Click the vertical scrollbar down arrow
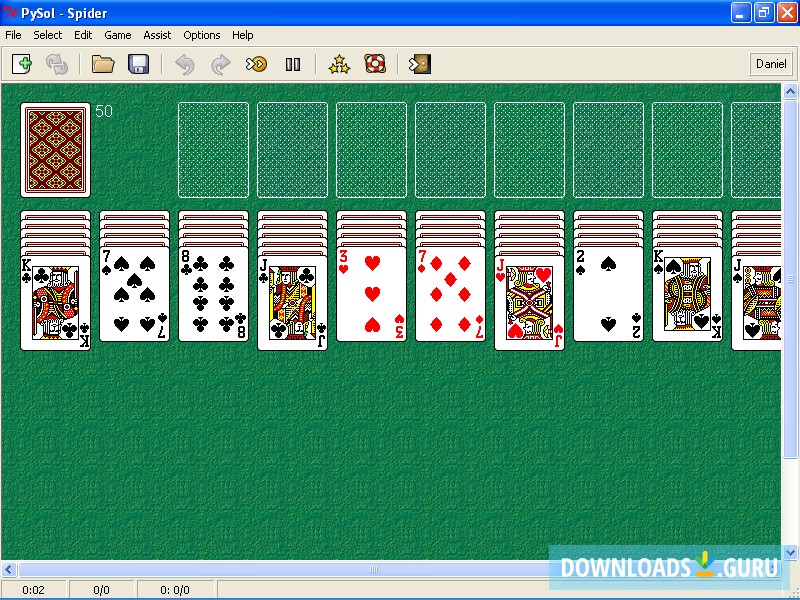800x600 pixels. tap(790, 552)
